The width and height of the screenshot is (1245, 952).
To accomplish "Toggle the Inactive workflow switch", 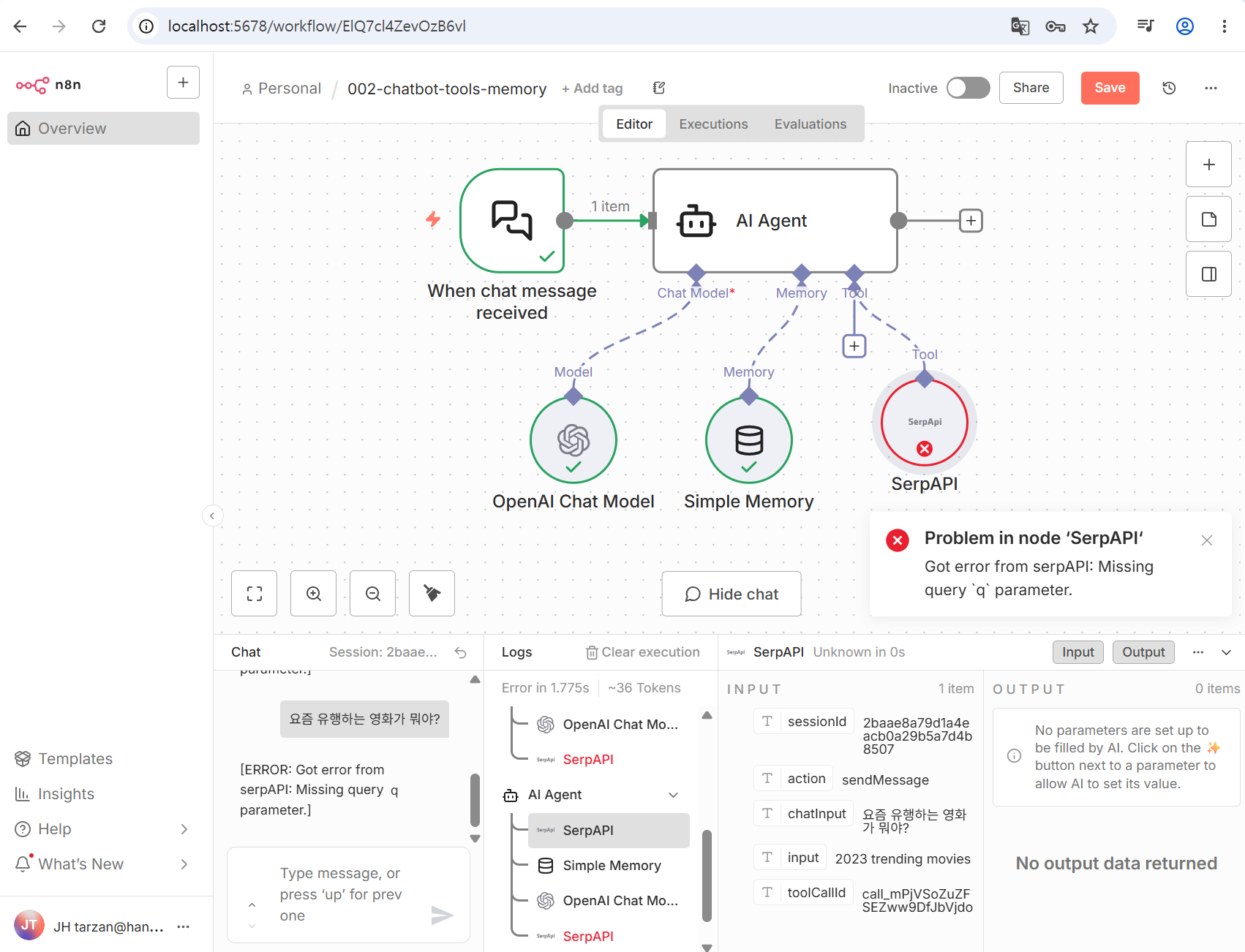I will click(x=968, y=88).
